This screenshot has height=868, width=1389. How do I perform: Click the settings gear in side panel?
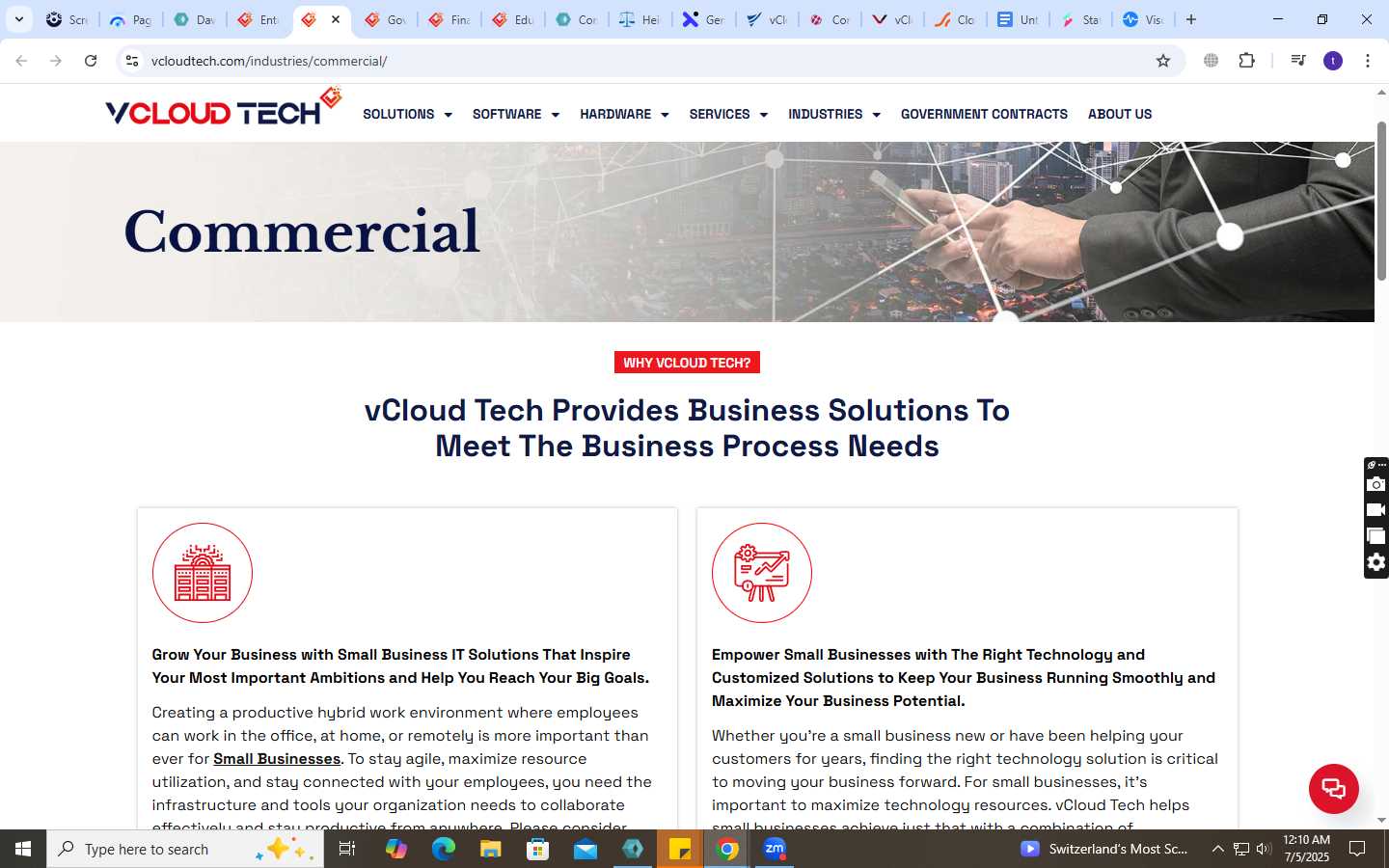pos(1376,562)
